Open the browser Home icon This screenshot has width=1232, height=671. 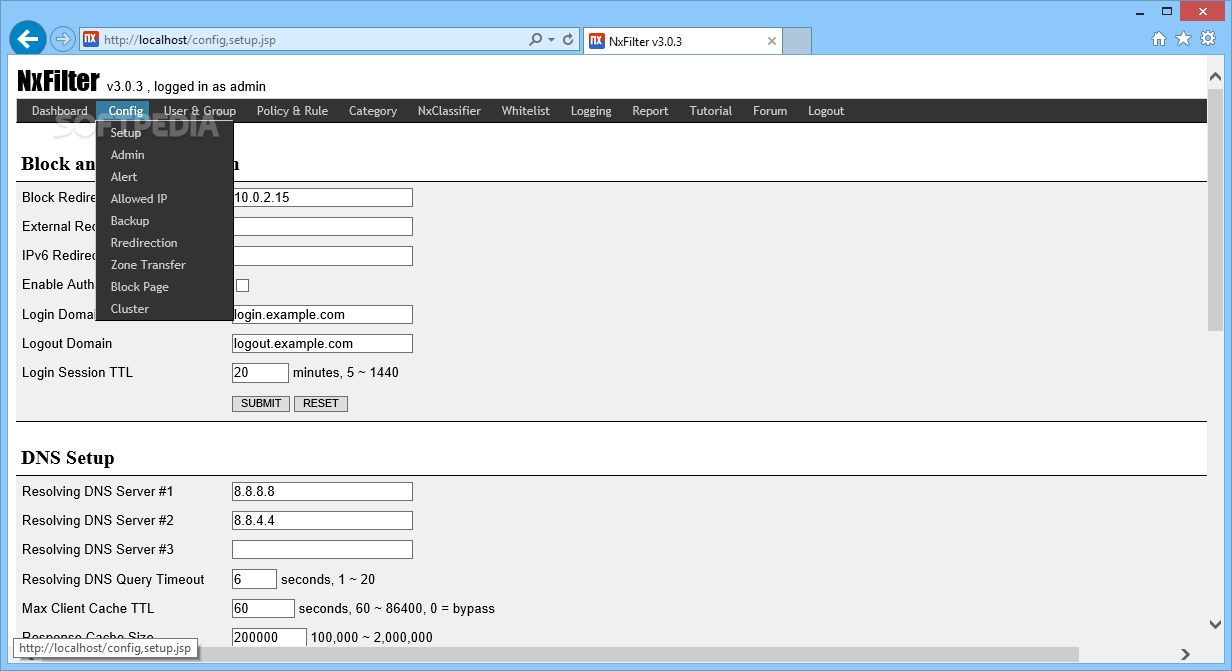[1159, 39]
